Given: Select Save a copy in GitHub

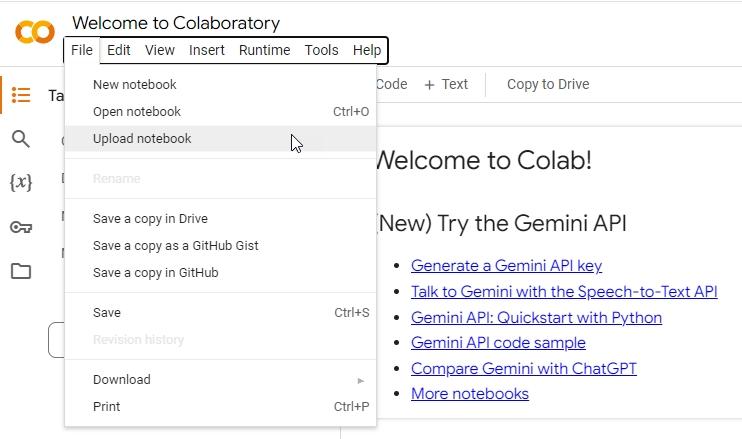Looking at the screenshot, I should tap(155, 273).
